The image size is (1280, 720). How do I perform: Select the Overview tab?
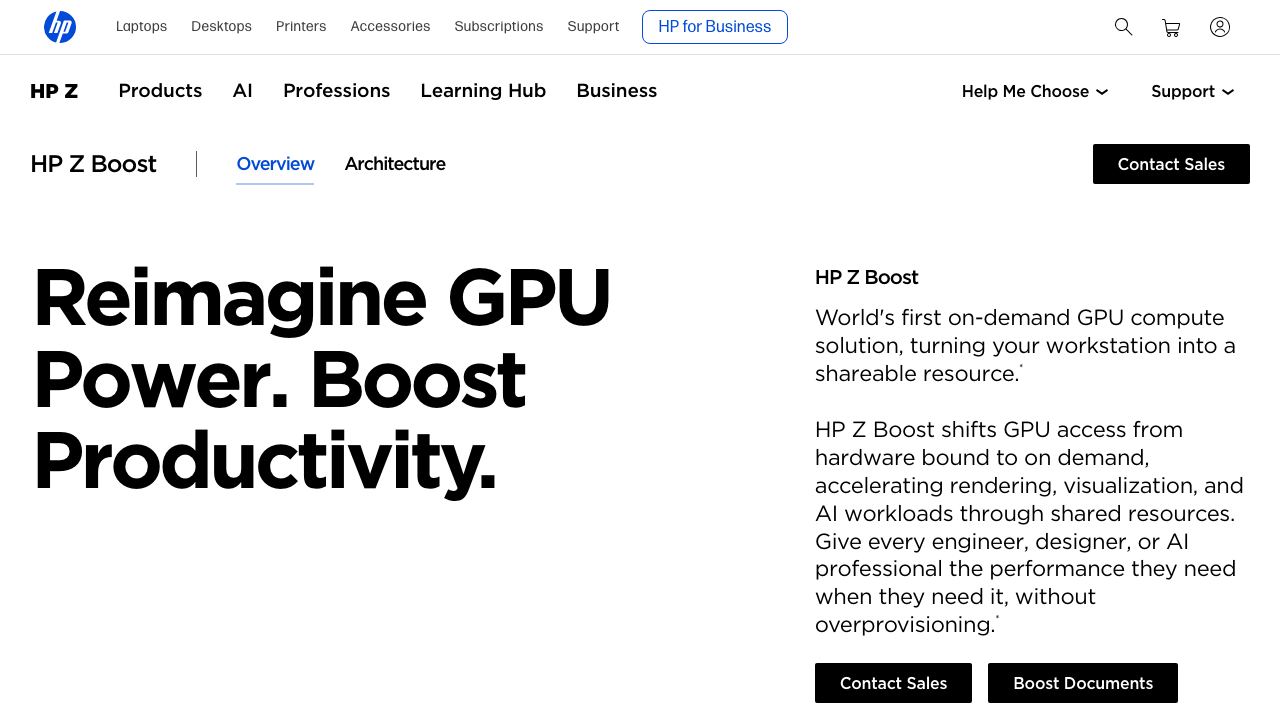click(x=275, y=164)
